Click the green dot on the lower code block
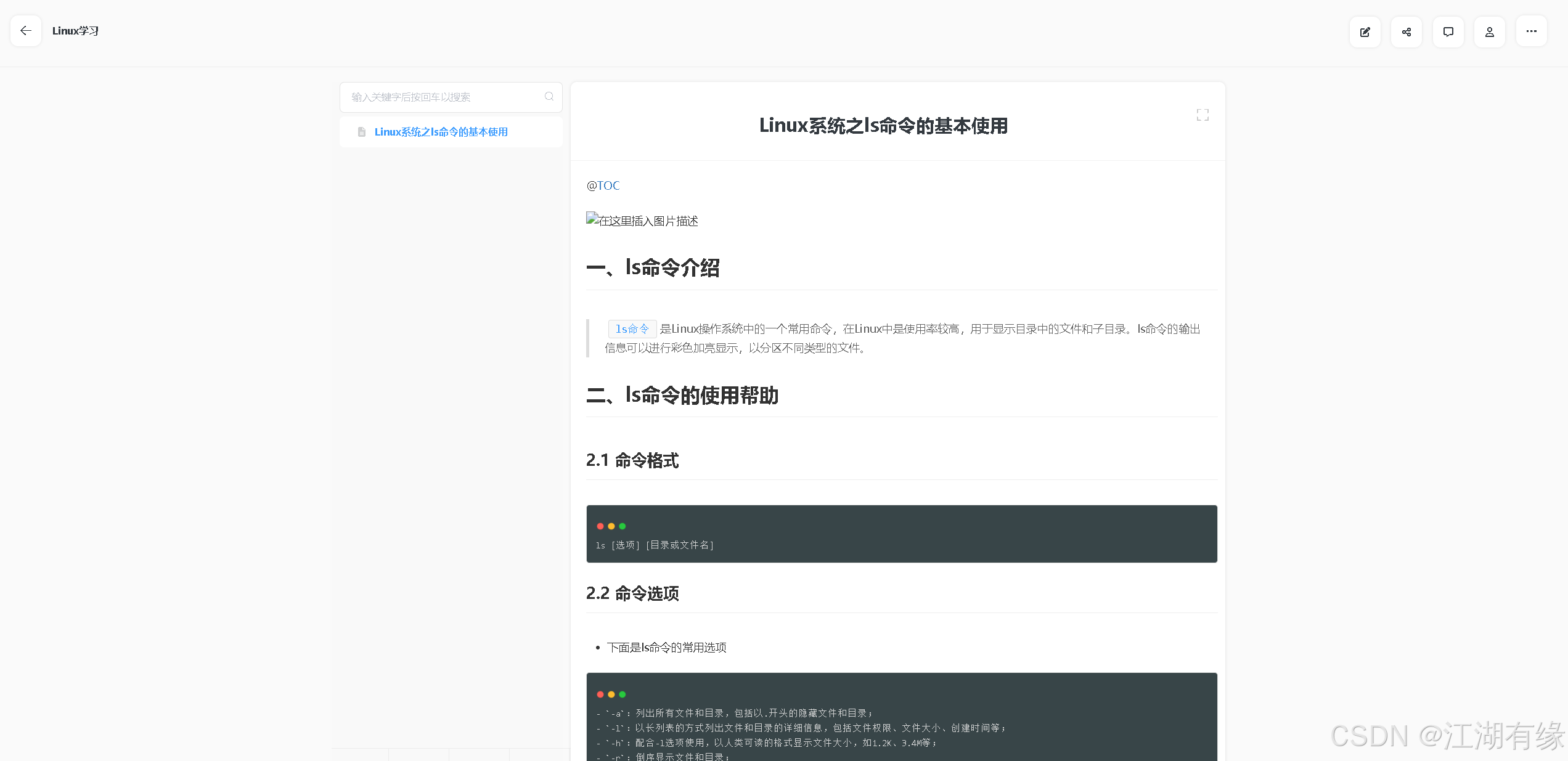1568x761 pixels. (x=623, y=694)
